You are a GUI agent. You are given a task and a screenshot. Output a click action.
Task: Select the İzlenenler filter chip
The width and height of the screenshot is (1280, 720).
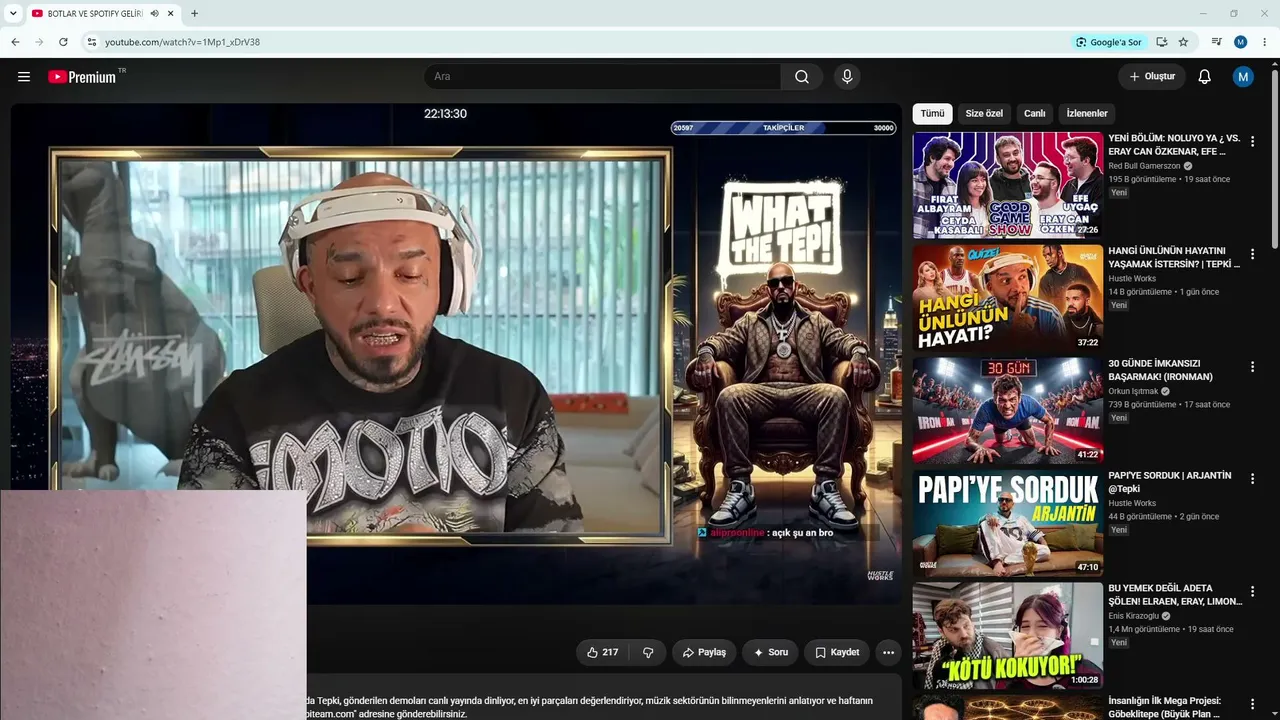(x=1087, y=114)
